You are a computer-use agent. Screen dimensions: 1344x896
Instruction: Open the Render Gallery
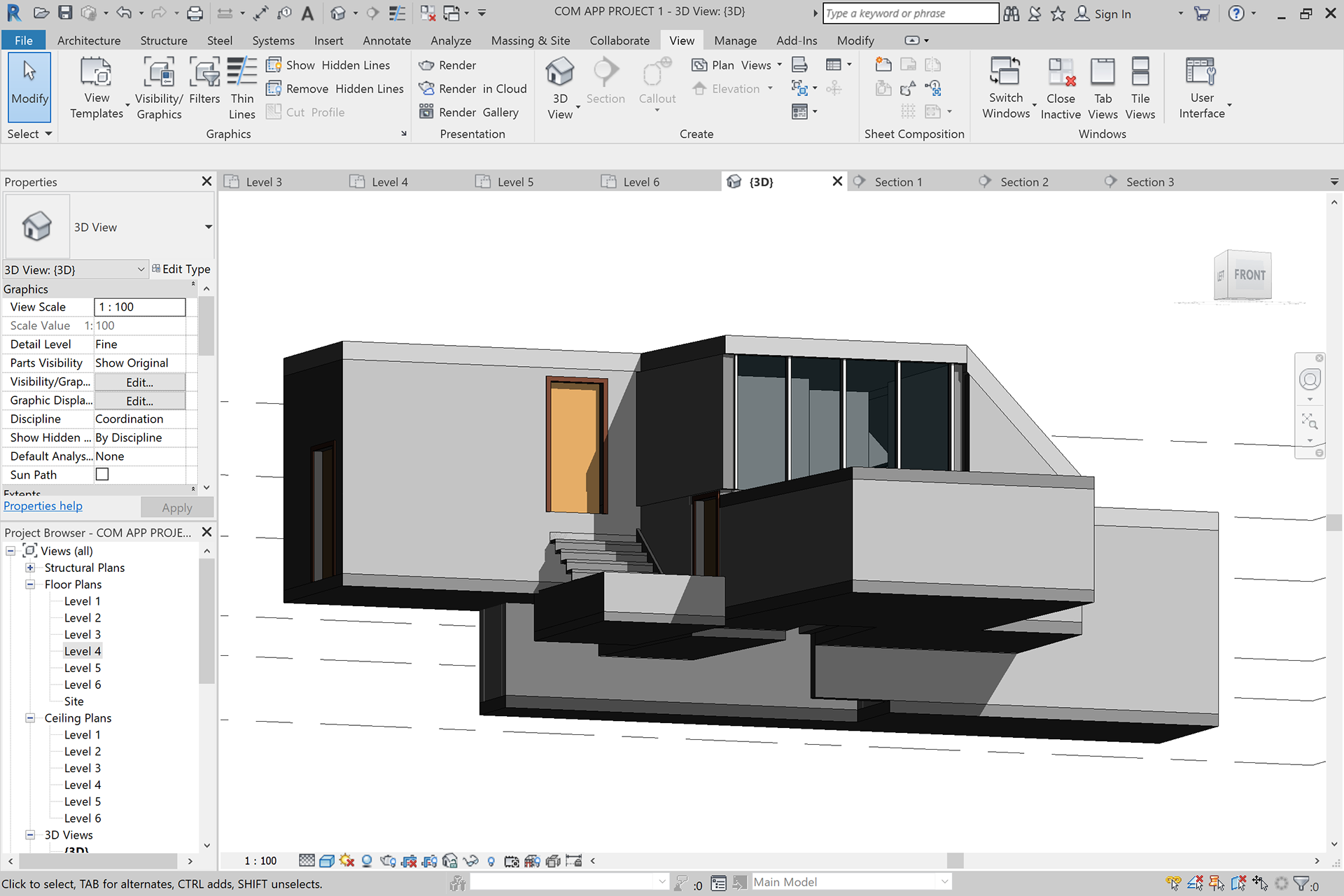coord(469,112)
